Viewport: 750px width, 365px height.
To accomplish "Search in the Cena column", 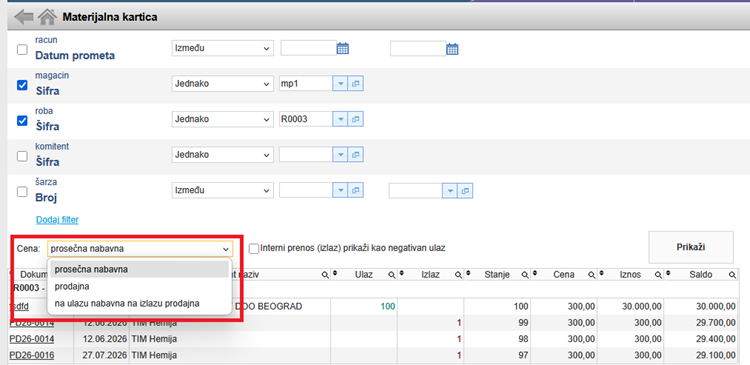I will [592, 275].
